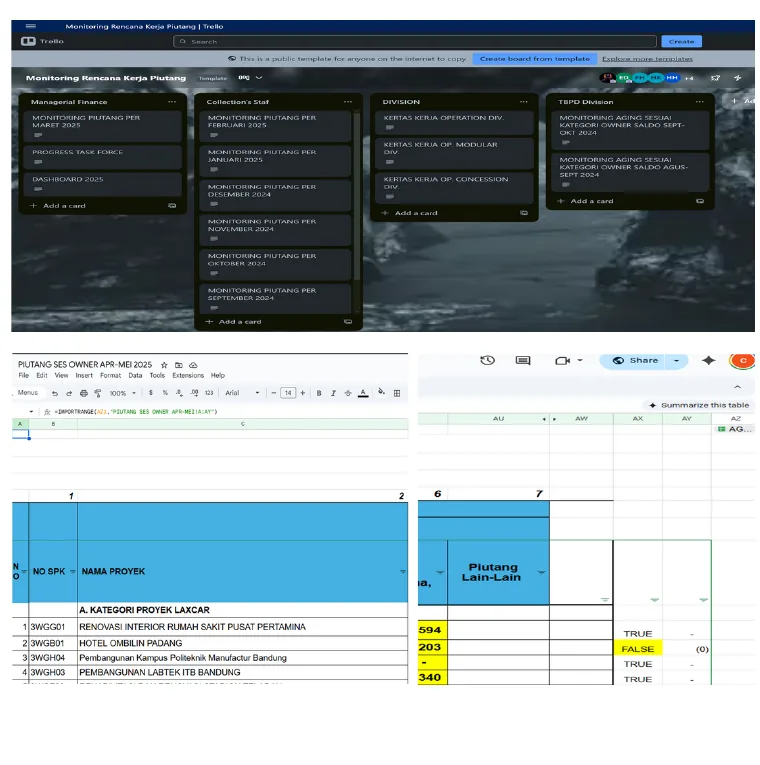Open the lightning automation icon in Trello
760x765 pixels.
coord(737,78)
